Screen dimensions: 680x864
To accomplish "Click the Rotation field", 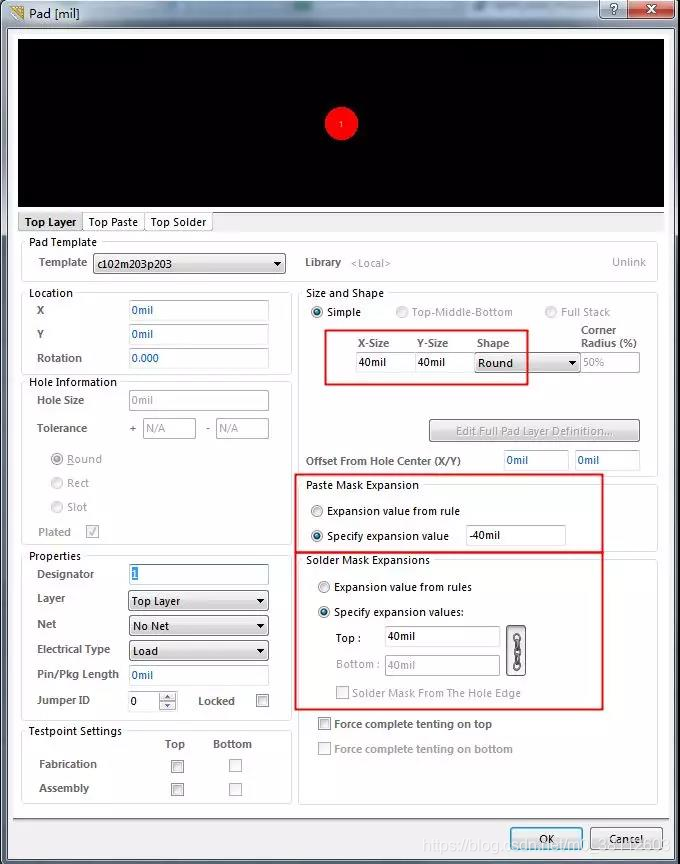I will 198,358.
